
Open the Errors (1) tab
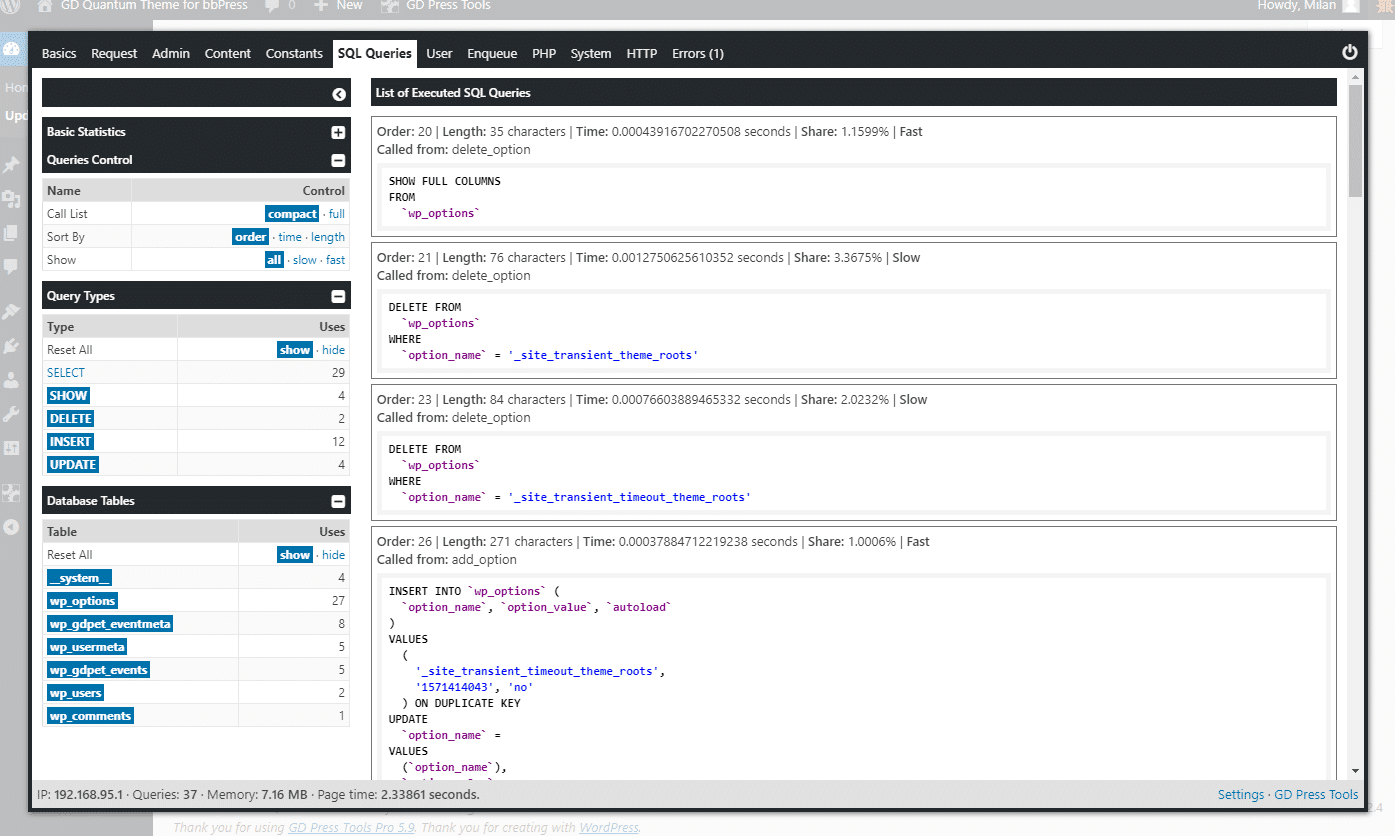point(698,53)
